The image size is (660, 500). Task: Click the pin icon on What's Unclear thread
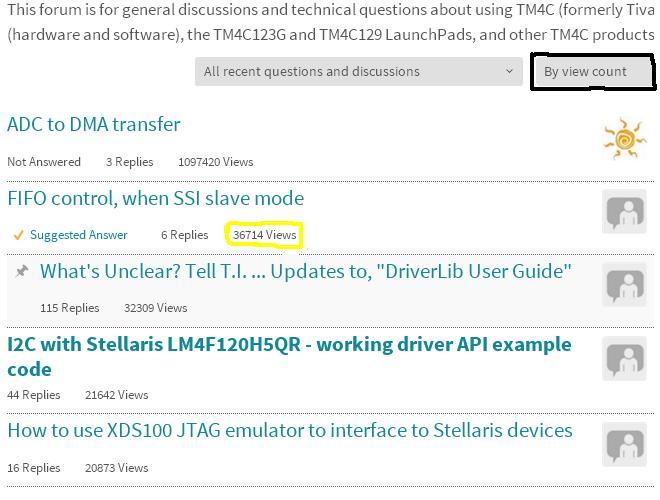click(22, 271)
